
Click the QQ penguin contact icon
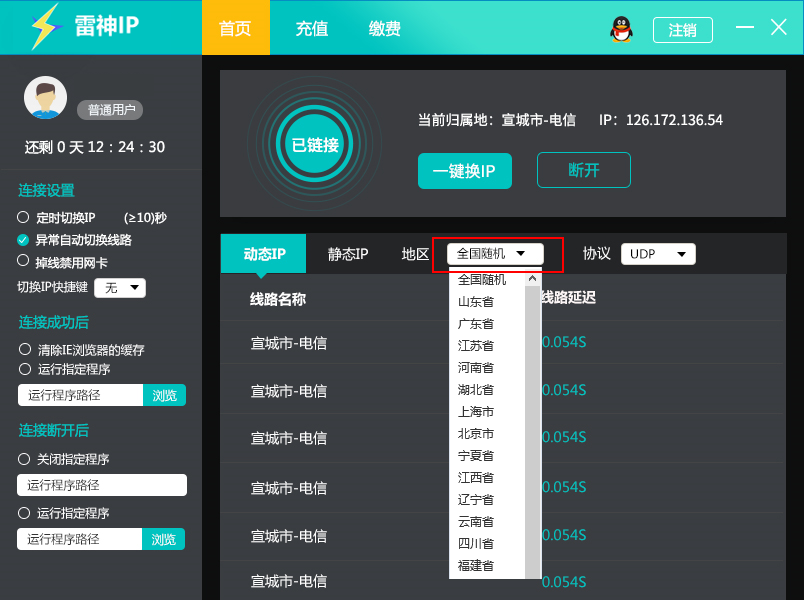coord(621,29)
